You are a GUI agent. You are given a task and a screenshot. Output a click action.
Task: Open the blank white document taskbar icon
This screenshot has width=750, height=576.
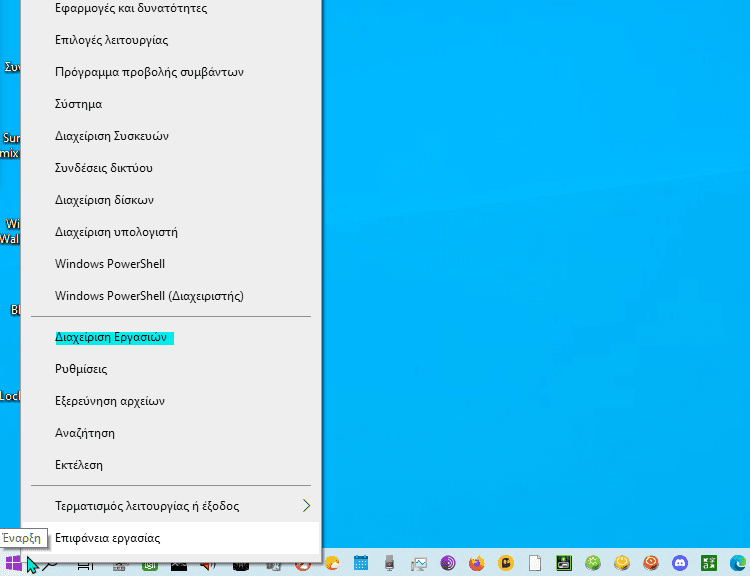click(x=535, y=563)
